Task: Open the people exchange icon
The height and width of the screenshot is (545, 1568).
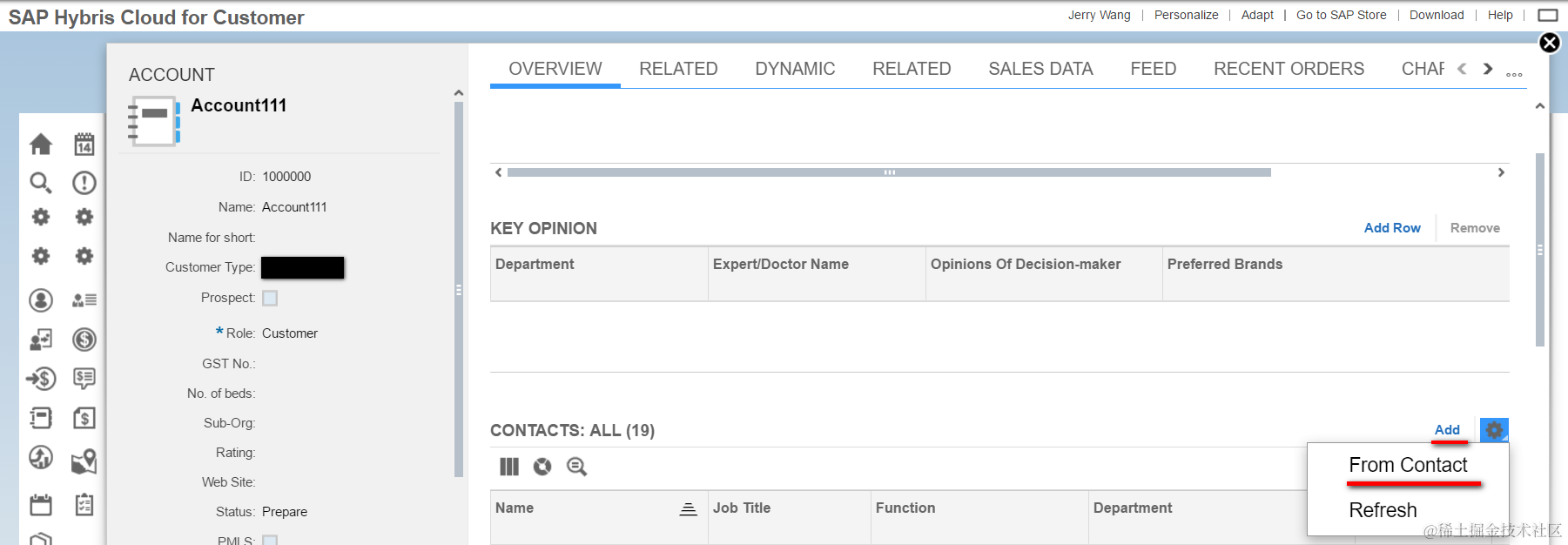Action: [x=41, y=340]
